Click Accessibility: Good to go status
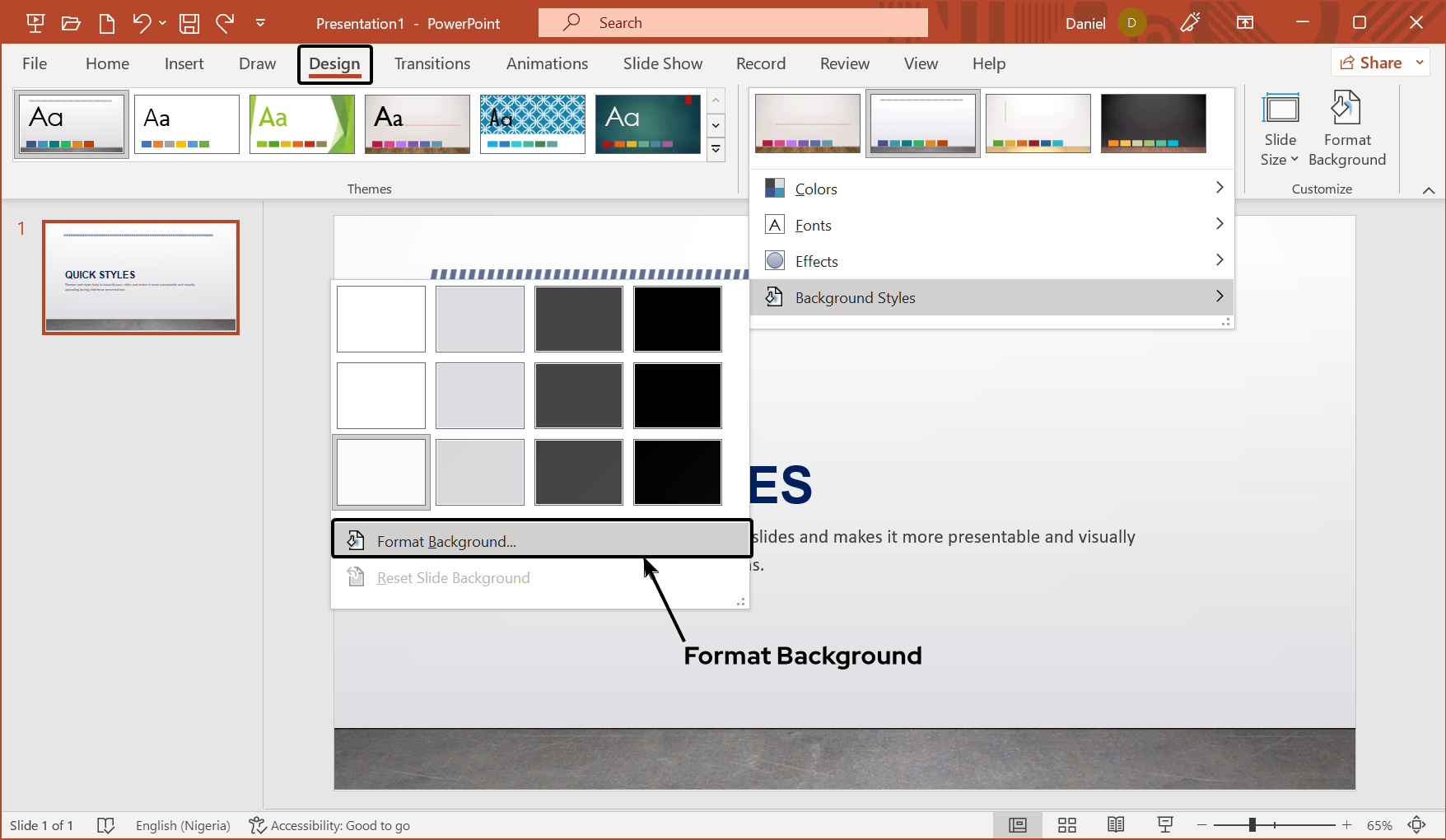 point(329,825)
